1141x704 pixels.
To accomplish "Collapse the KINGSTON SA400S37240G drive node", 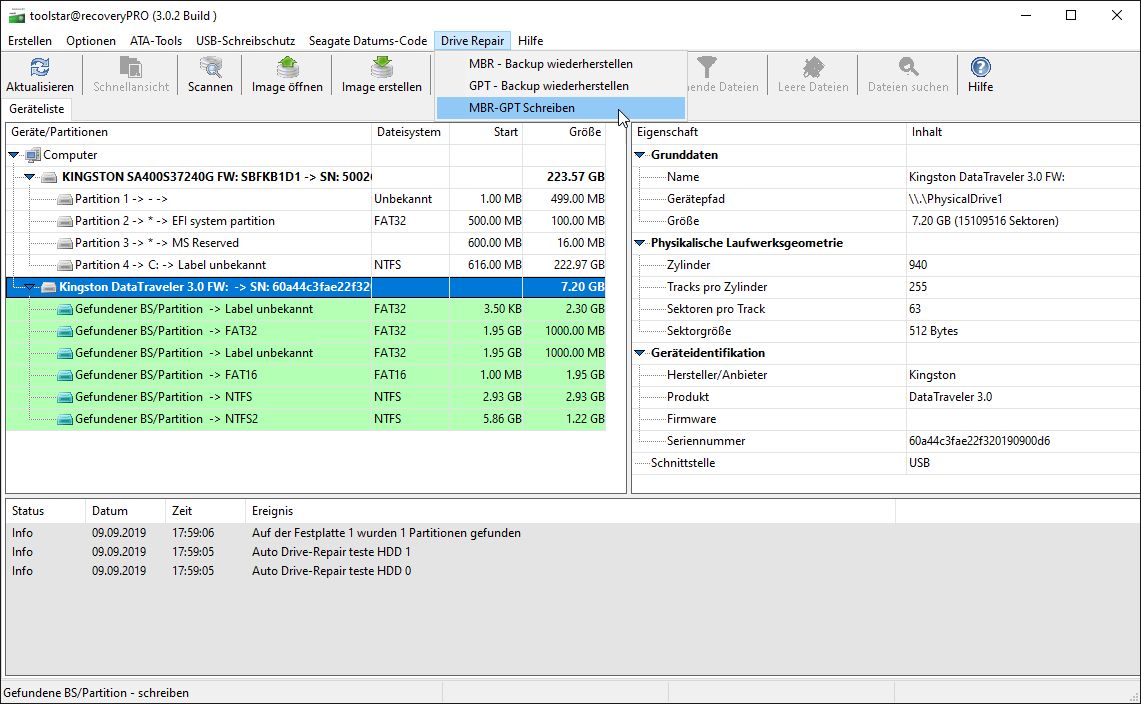I will click(30, 177).
